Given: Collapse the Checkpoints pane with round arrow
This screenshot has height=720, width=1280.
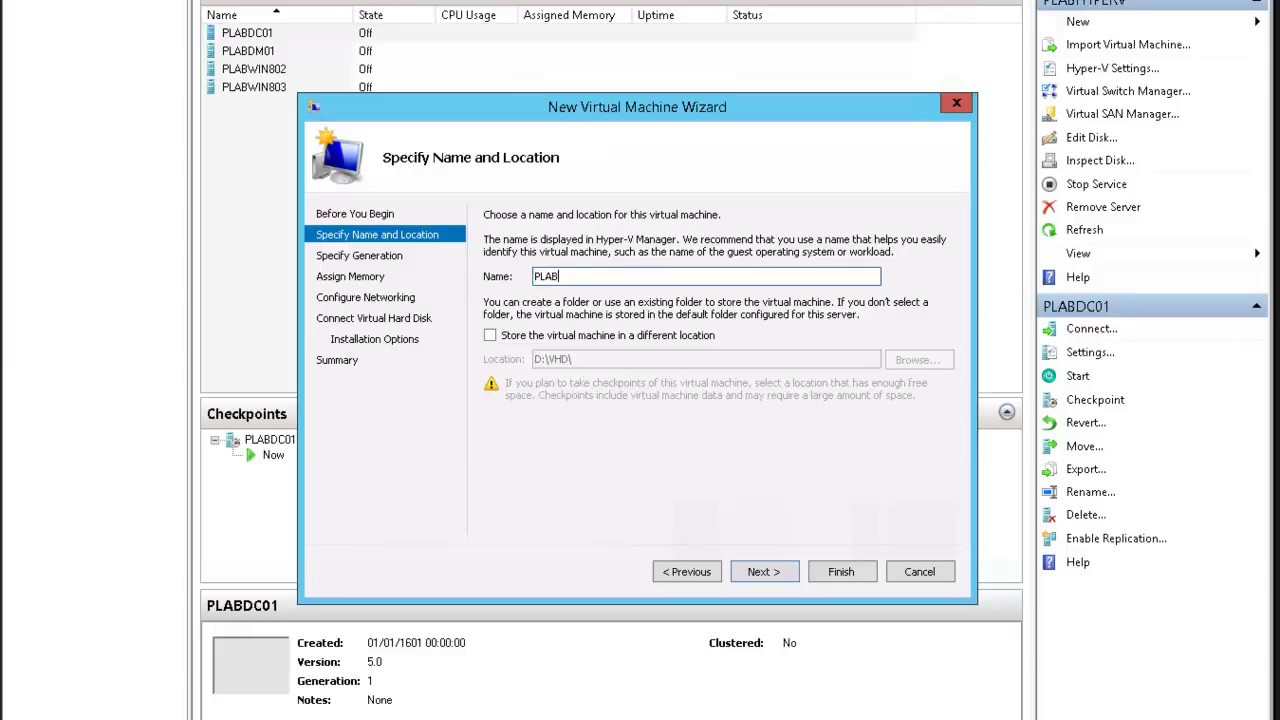Looking at the screenshot, I should coord(1007,412).
